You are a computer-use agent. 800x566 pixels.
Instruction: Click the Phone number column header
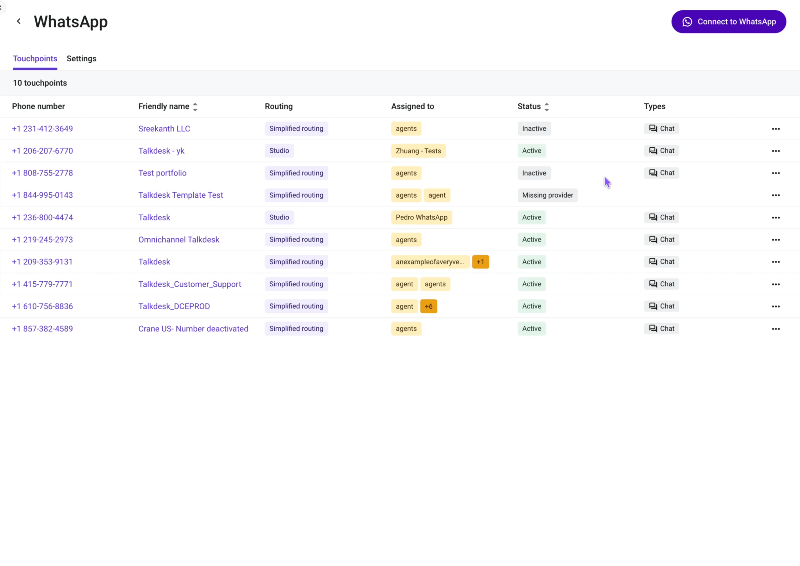coord(38,106)
